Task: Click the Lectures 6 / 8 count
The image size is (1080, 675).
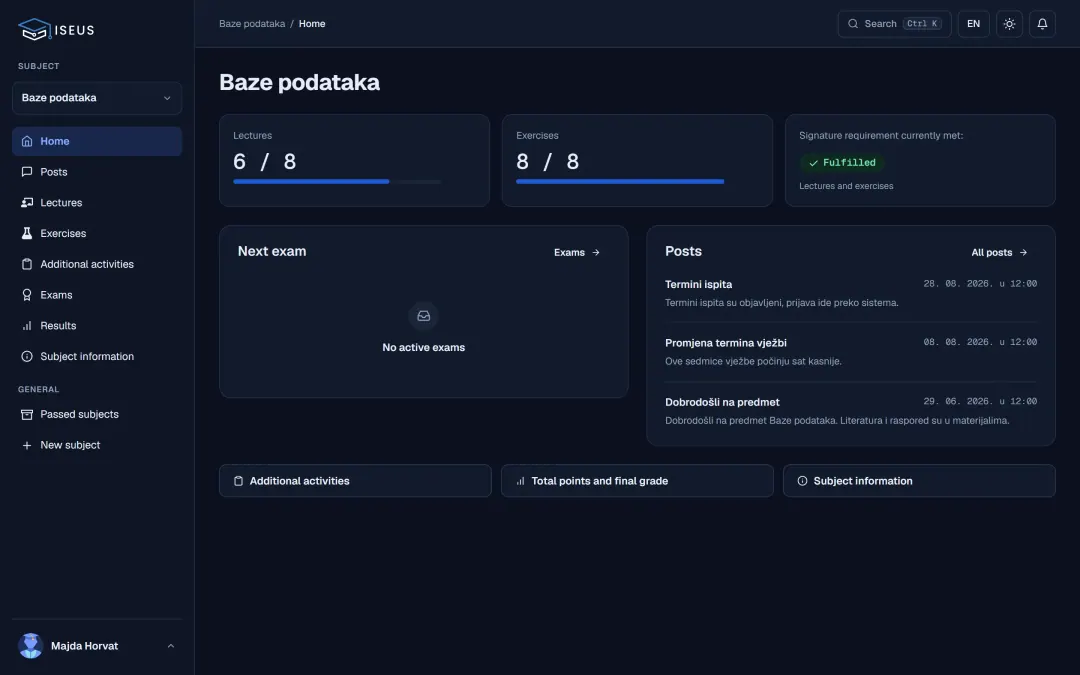Action: point(265,161)
